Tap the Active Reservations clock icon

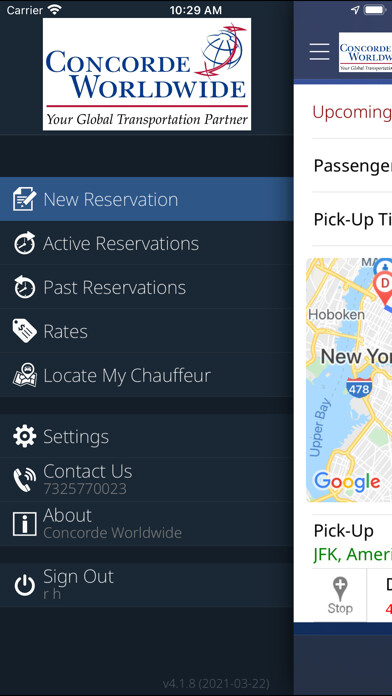(x=24, y=243)
